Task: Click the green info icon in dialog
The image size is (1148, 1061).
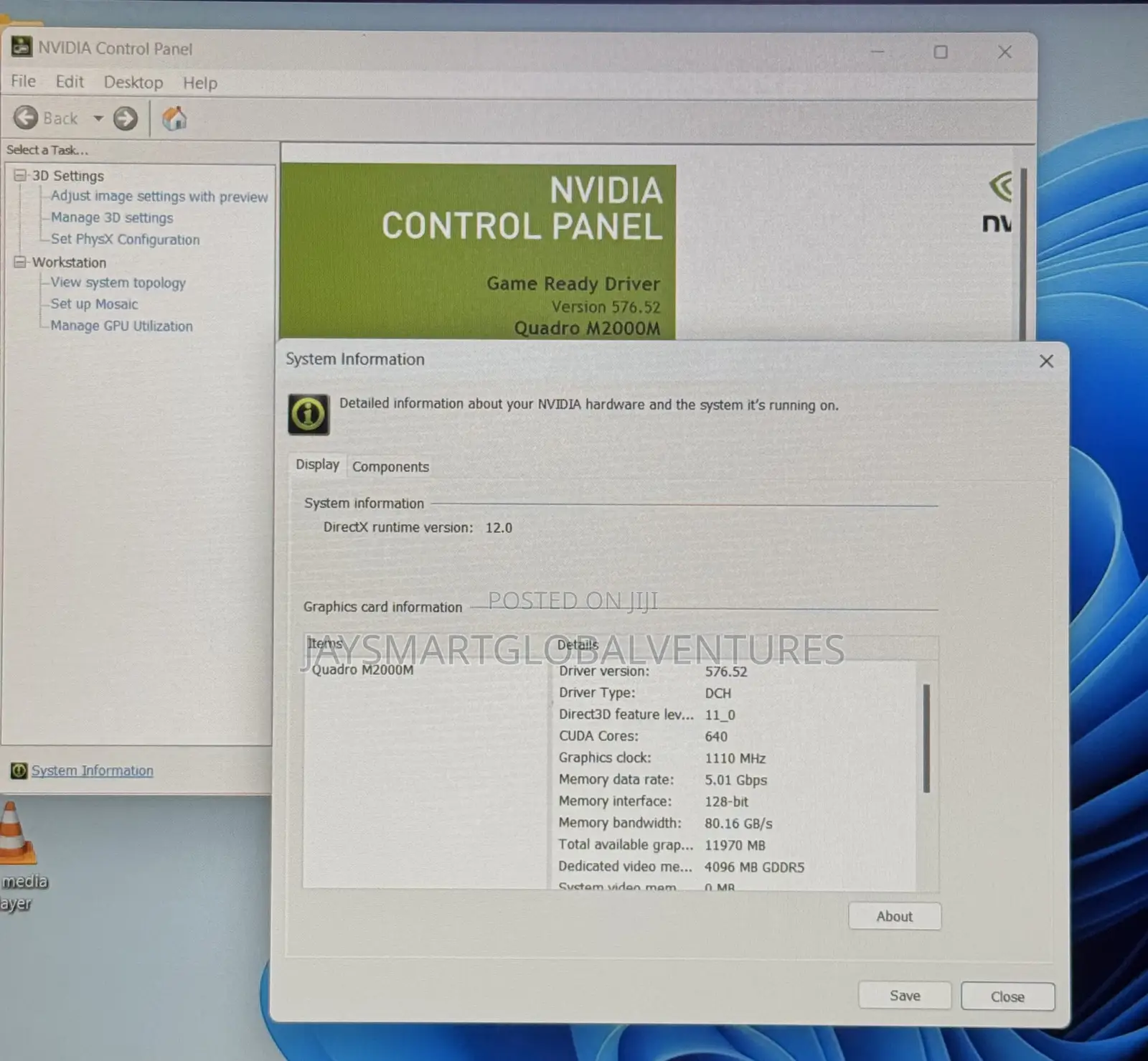Action: tap(309, 414)
